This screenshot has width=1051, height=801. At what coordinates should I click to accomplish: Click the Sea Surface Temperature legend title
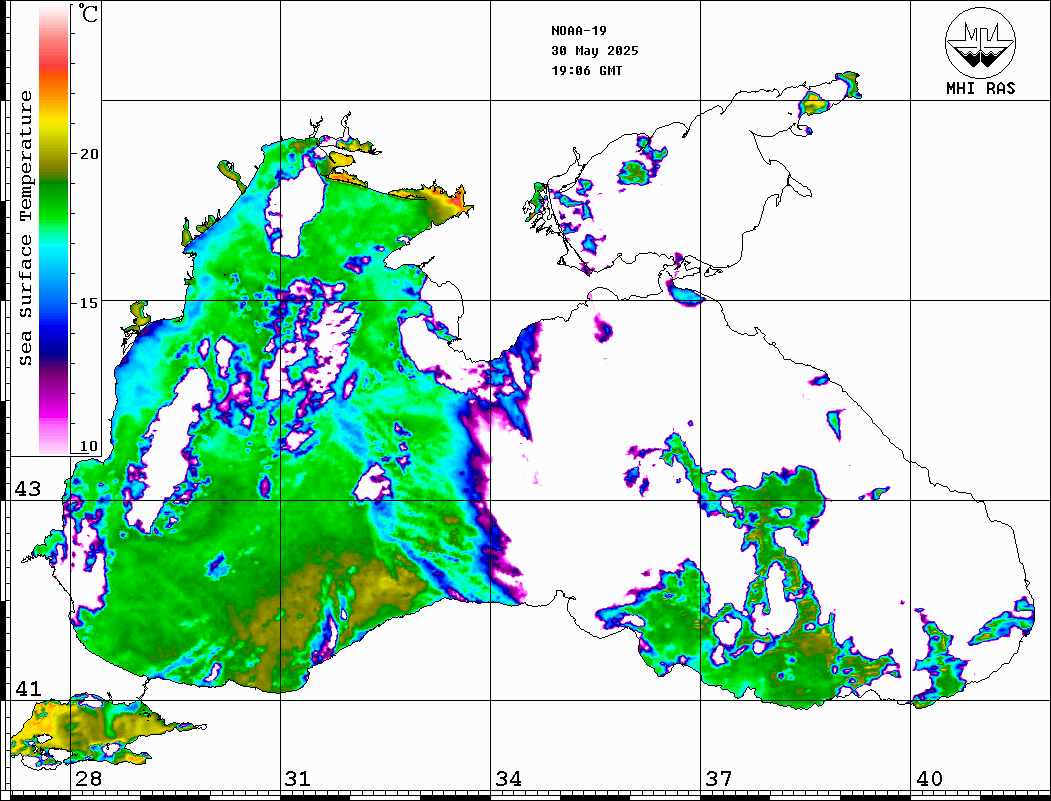[25, 228]
